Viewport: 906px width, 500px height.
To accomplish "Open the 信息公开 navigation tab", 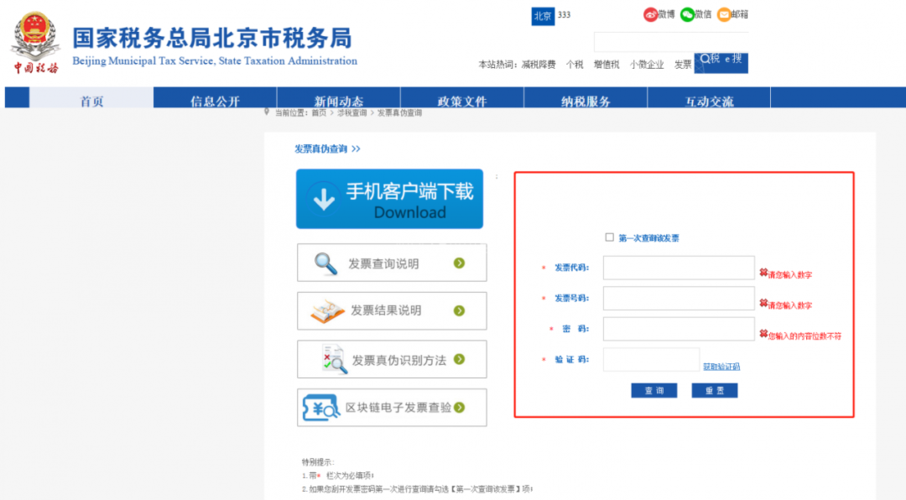I will [215, 98].
